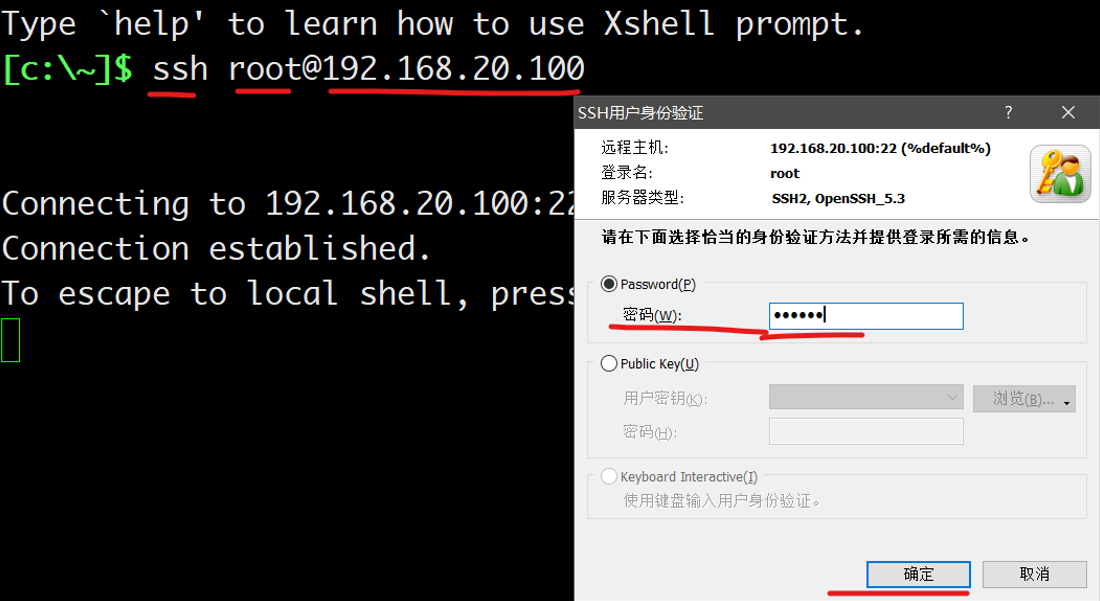Click the green terminal cursor block
The height and width of the screenshot is (601, 1100).
11,340
